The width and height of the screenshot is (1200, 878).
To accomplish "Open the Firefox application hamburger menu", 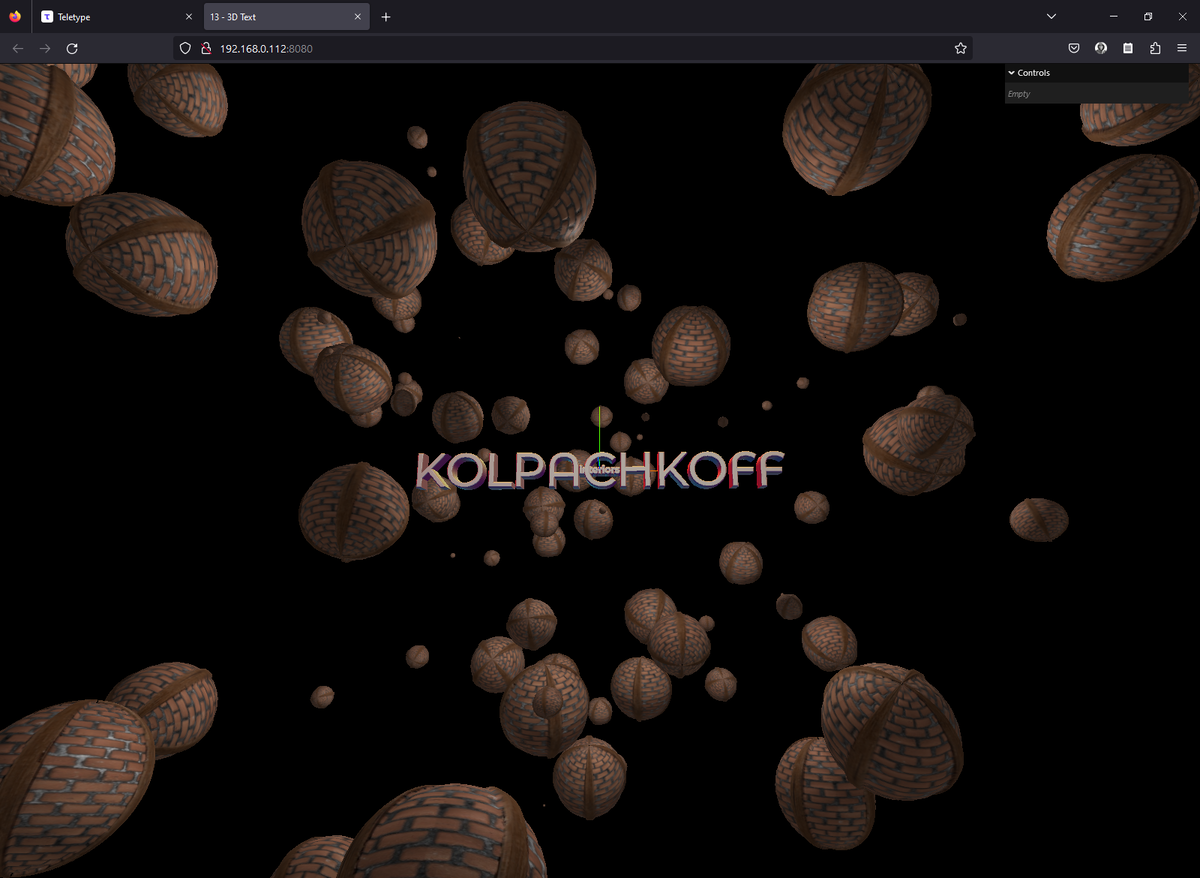I will 1182,48.
